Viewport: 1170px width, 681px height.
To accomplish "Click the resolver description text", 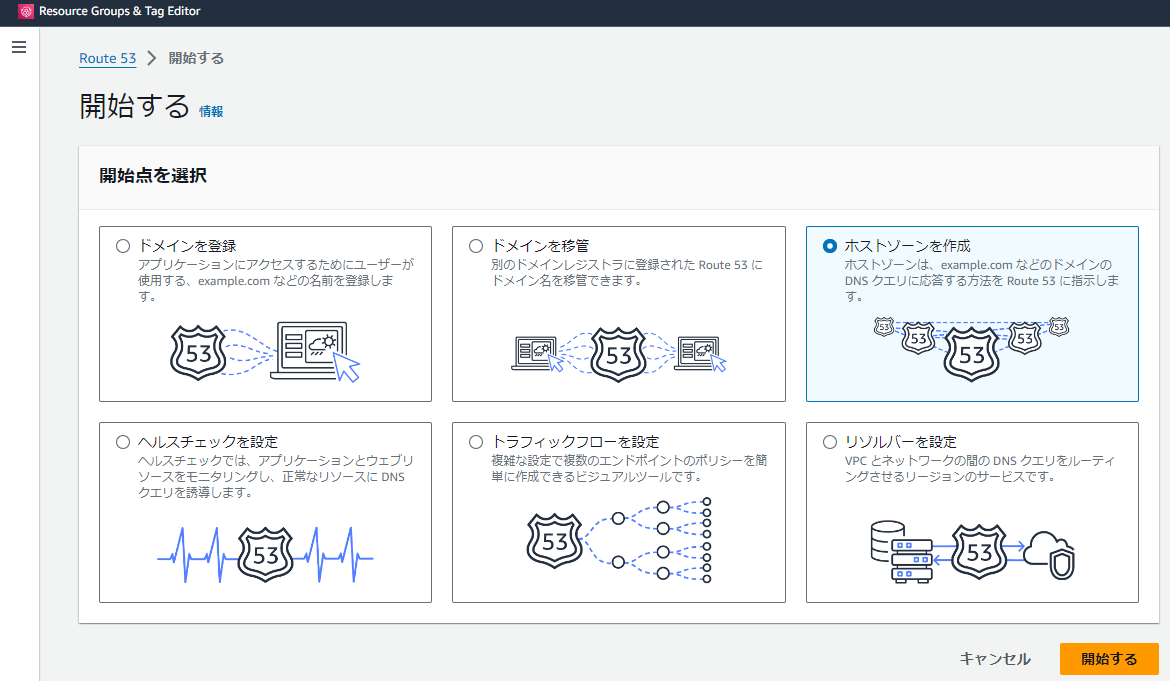I will 980,468.
